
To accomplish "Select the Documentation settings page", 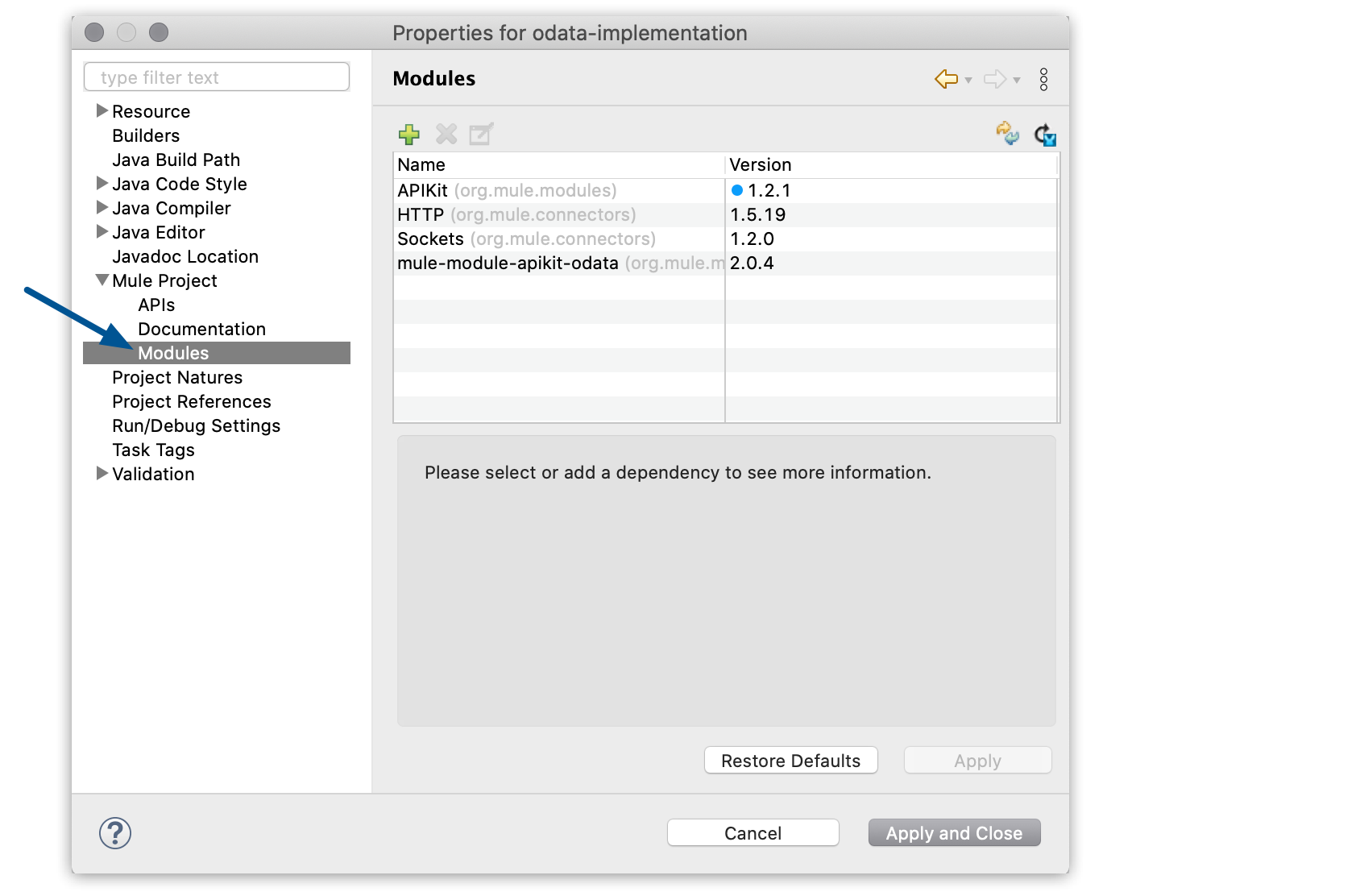I will [201, 329].
